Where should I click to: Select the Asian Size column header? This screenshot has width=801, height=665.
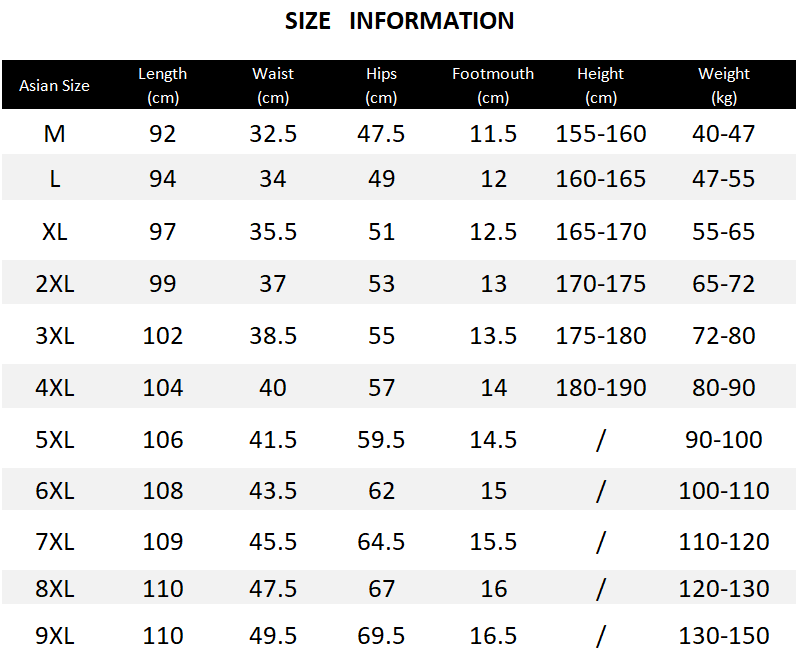tap(54, 85)
